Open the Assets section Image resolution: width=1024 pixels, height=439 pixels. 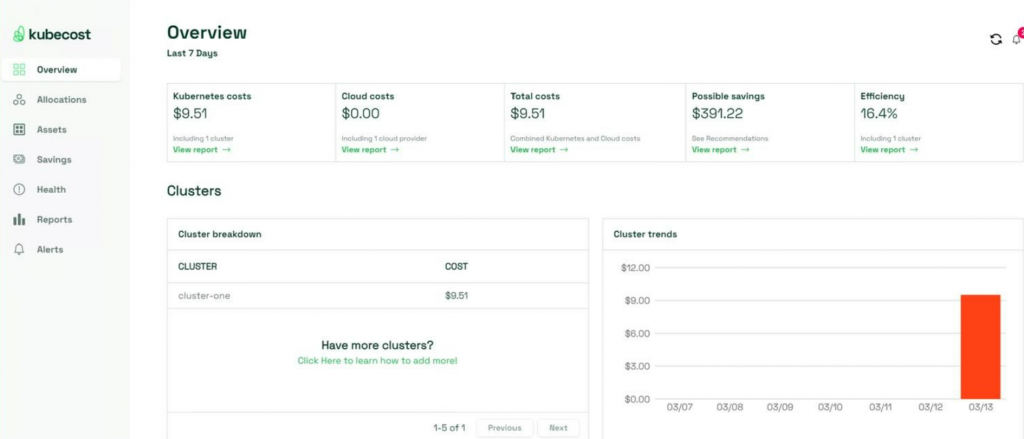[52, 129]
